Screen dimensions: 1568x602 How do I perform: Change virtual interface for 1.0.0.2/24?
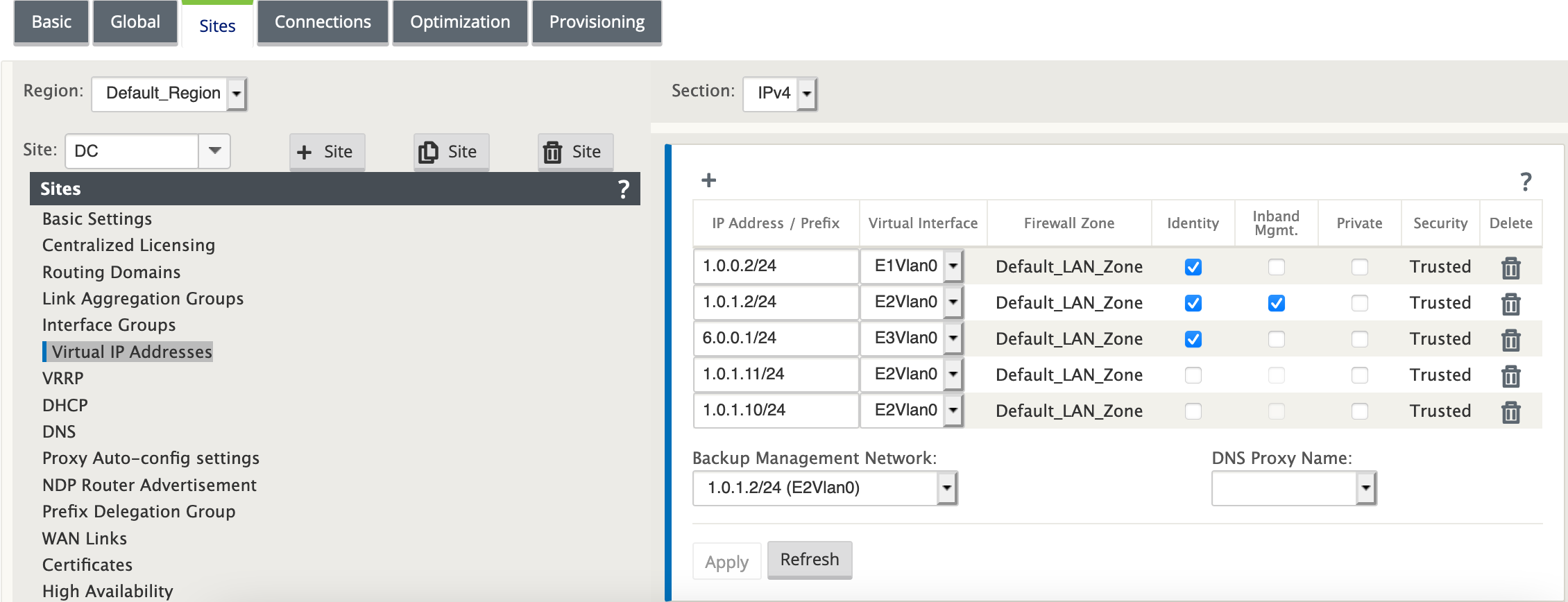(x=912, y=266)
